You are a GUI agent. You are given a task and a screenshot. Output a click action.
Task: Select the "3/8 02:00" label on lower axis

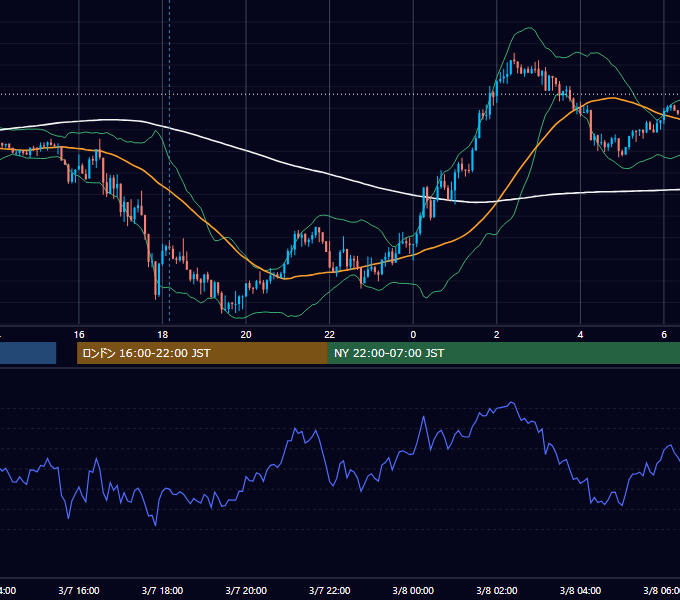click(497, 591)
